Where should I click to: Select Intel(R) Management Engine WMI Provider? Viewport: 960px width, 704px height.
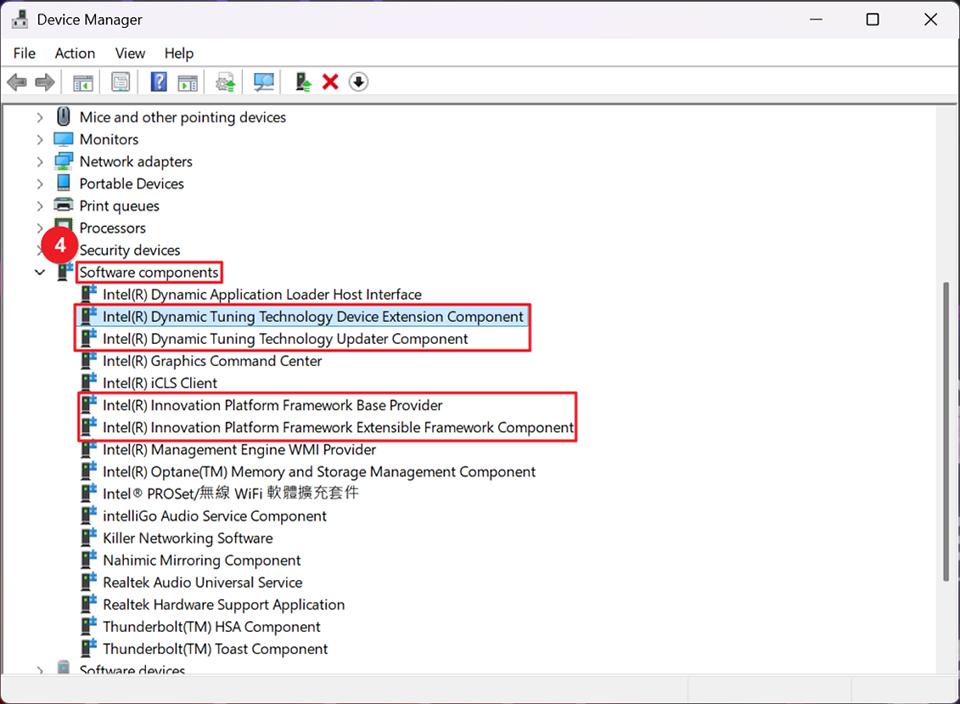pyautogui.click(x=239, y=449)
